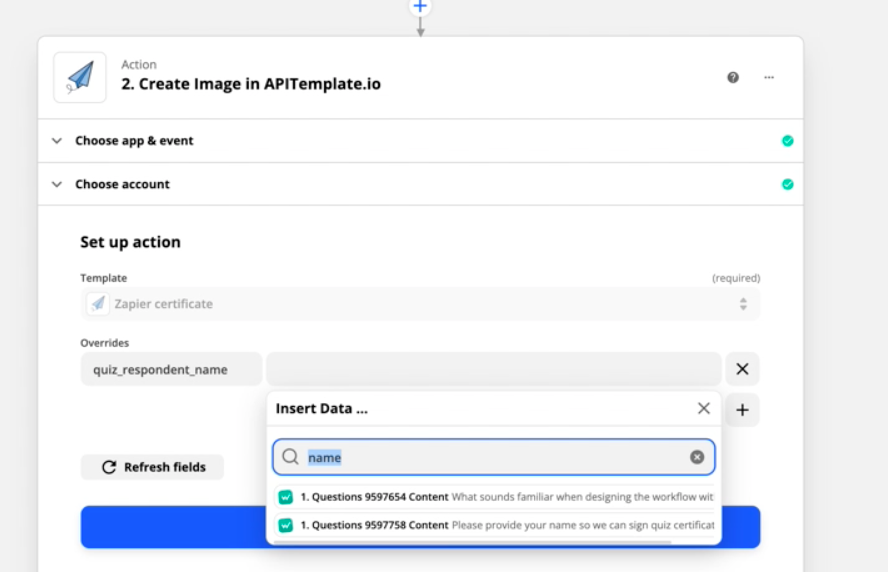Open the three-dots more options menu
The image size is (888, 572).
(769, 78)
